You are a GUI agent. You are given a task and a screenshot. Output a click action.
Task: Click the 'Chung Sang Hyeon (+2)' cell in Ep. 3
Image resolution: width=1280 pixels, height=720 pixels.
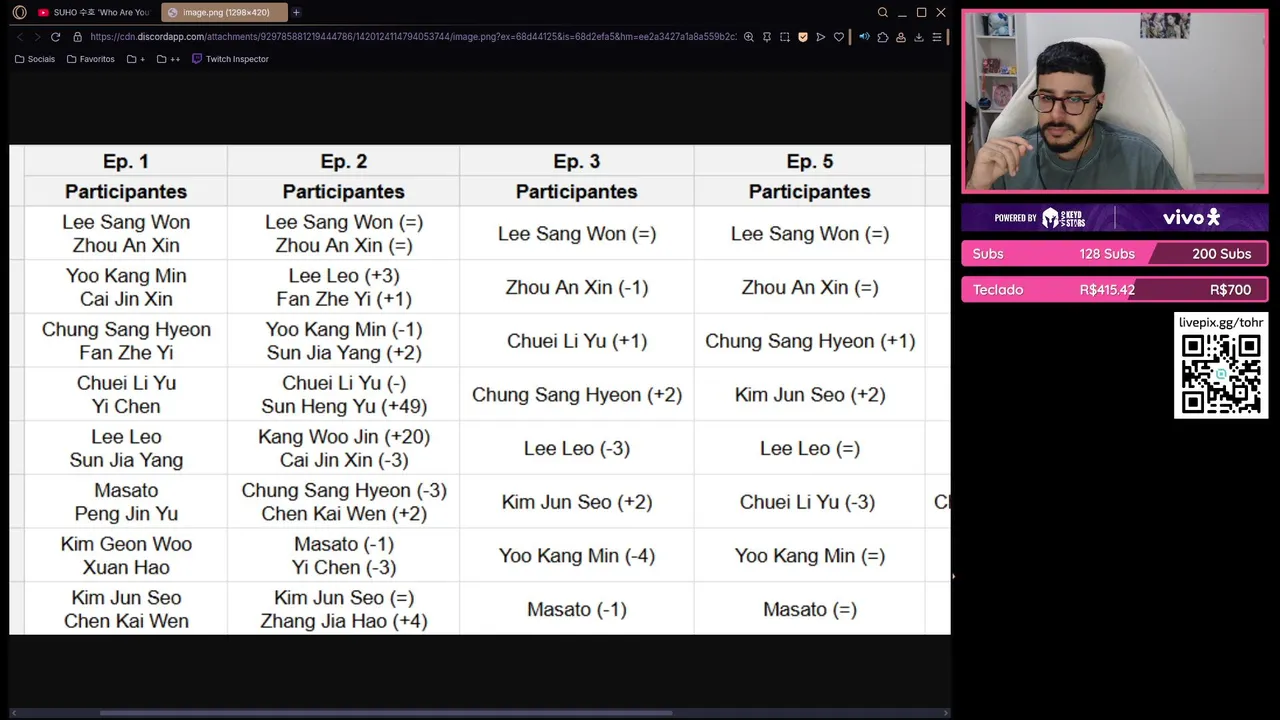pyautogui.click(x=577, y=394)
